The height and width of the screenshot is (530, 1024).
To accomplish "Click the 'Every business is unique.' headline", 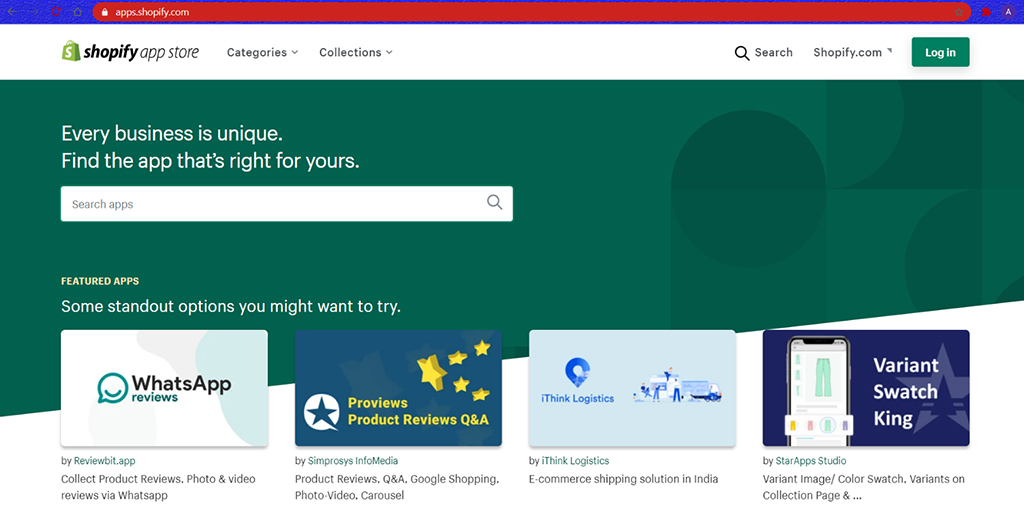I will click(172, 134).
